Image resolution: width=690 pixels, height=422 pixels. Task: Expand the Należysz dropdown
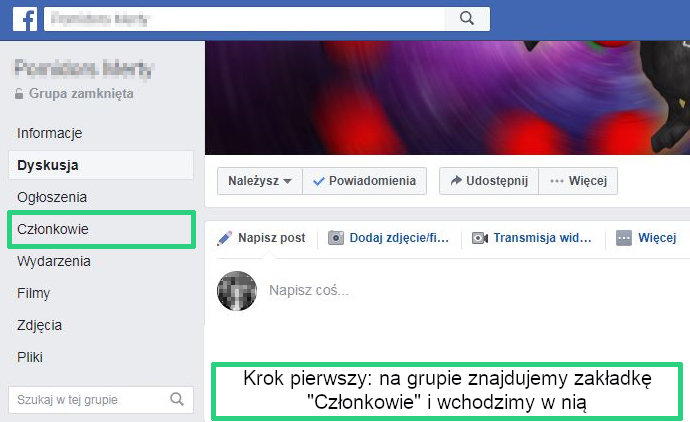260,181
